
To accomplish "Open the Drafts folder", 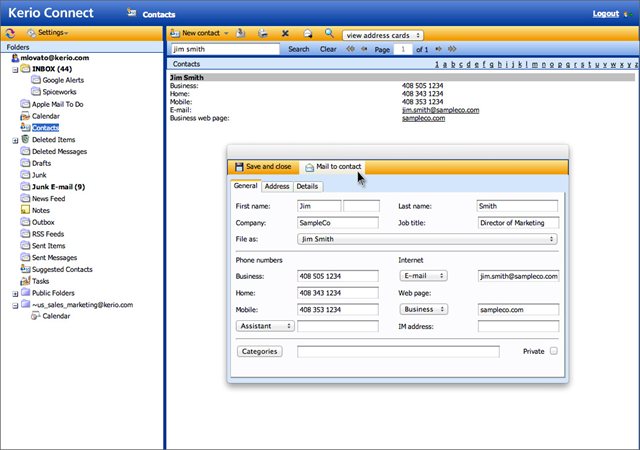I will 41,163.
